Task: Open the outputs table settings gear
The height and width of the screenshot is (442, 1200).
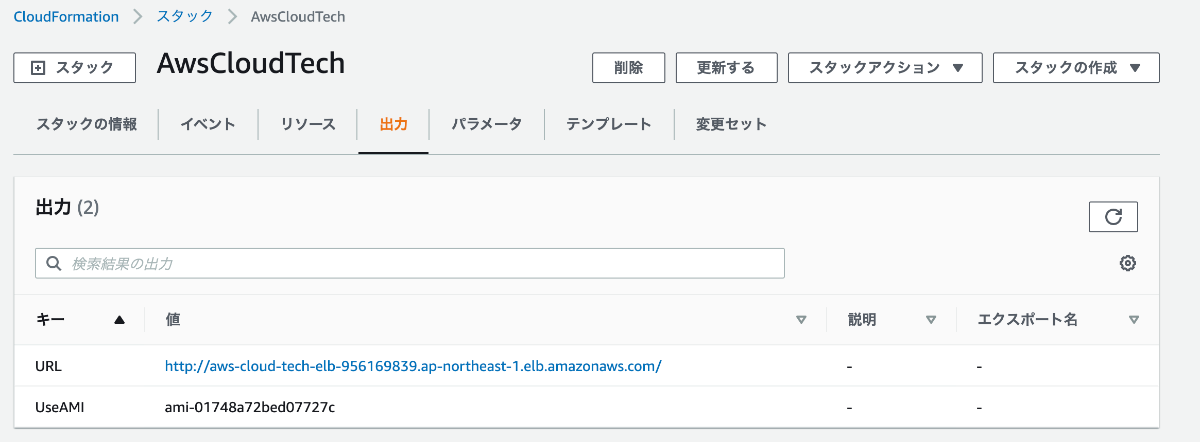Action: [1128, 263]
